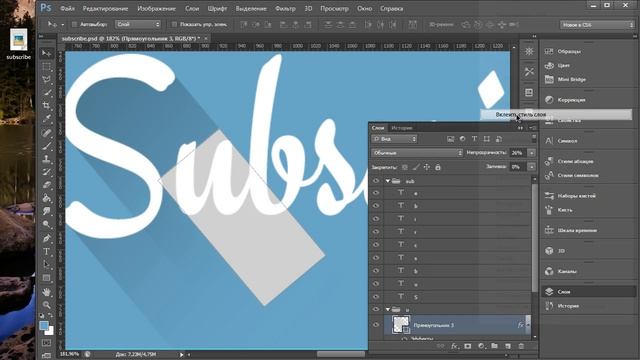Open the Обычные blend mode dropdown
This screenshot has height=360, width=640.
[x=417, y=153]
